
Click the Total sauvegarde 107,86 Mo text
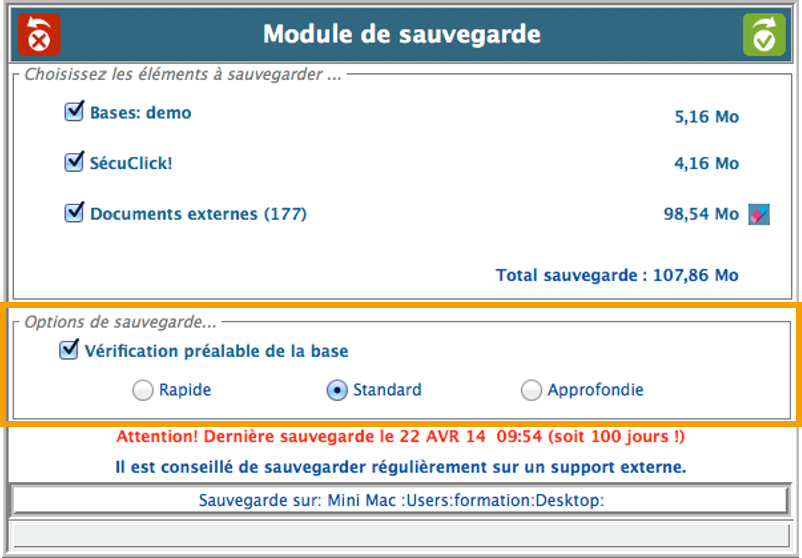pyautogui.click(x=617, y=275)
